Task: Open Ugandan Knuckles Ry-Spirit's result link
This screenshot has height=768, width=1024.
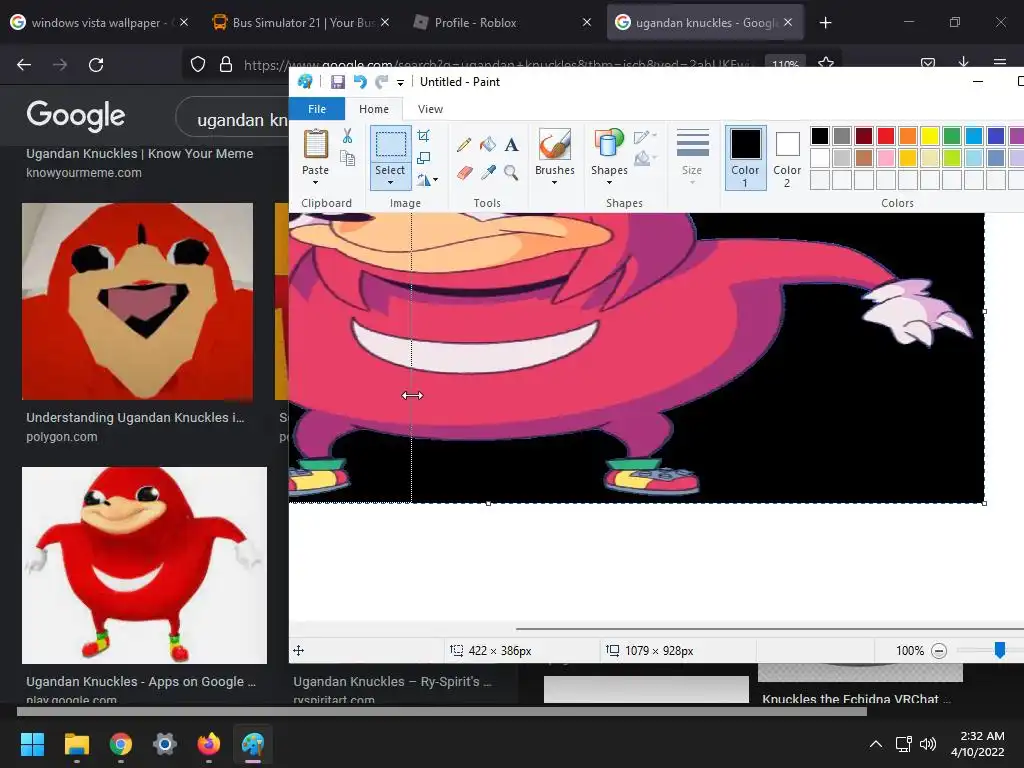Action: 392,681
